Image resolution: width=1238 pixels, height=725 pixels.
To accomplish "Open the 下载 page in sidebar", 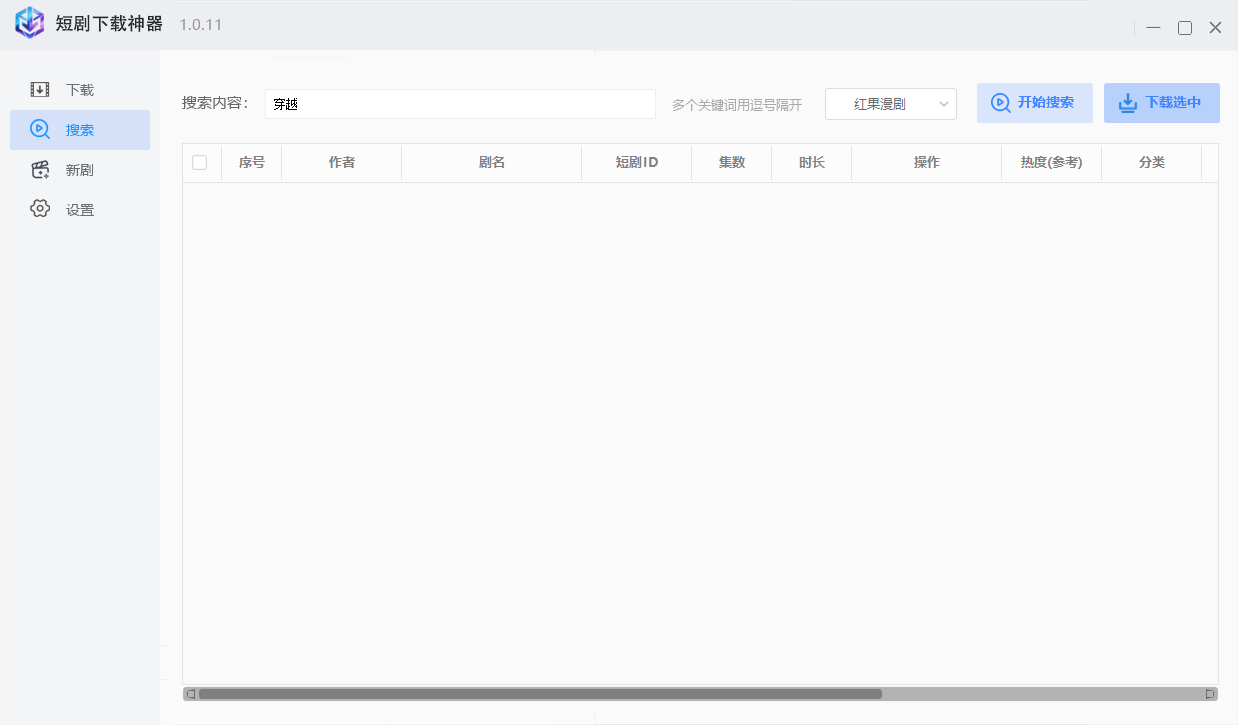I will click(x=80, y=90).
